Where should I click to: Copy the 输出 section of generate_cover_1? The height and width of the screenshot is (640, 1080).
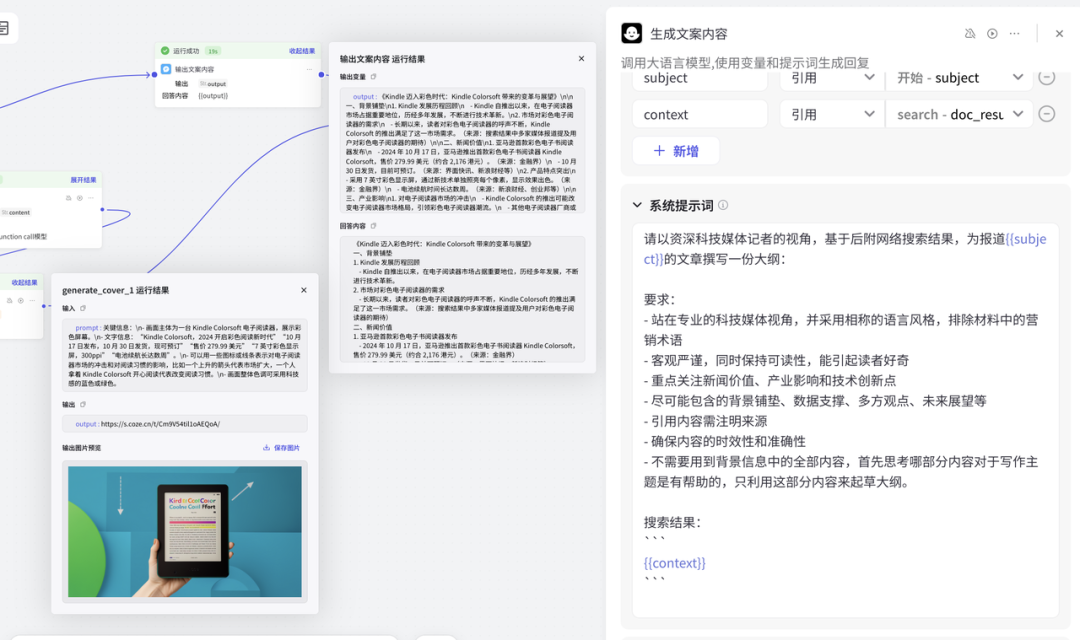click(x=83, y=404)
